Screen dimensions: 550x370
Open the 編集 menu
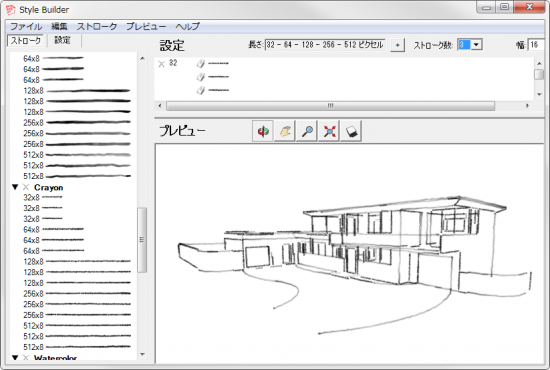point(59,26)
